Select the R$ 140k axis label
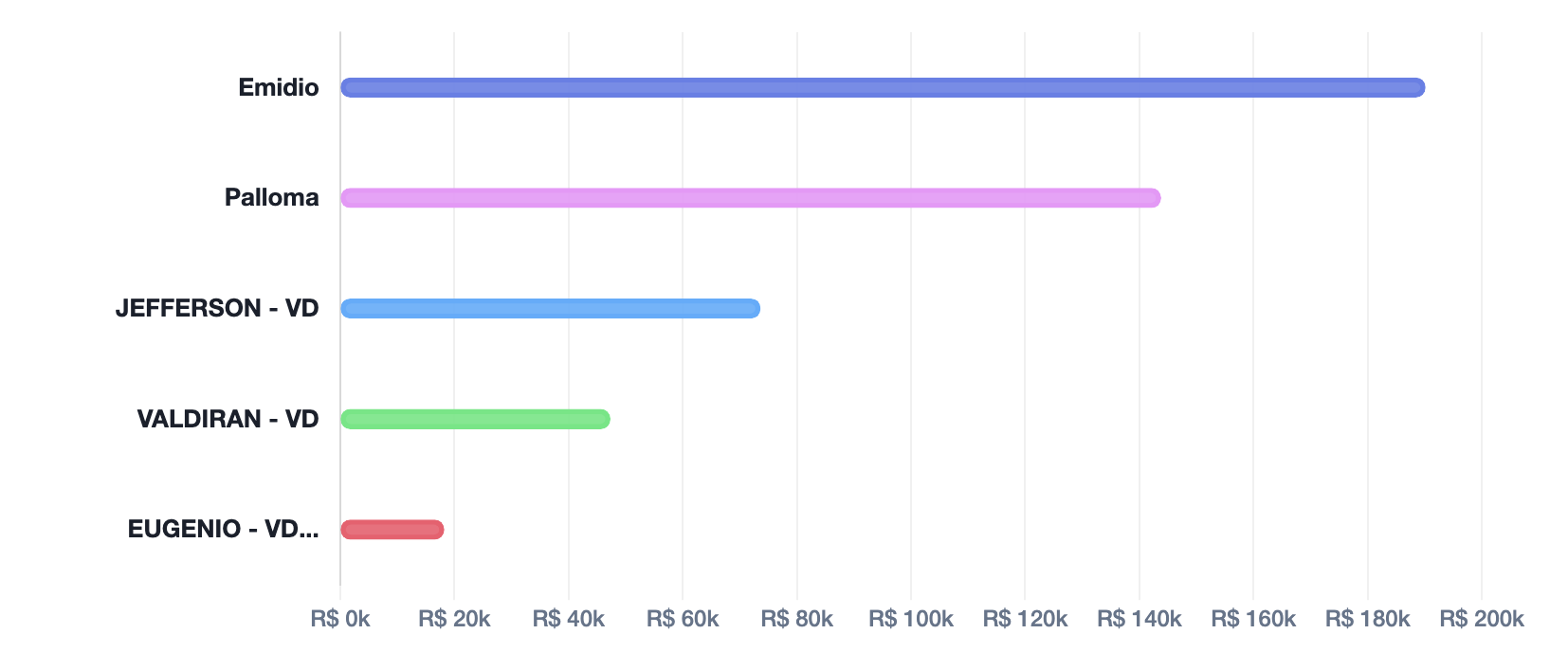Screen dimensions: 1568x652 pyautogui.click(x=1140, y=620)
